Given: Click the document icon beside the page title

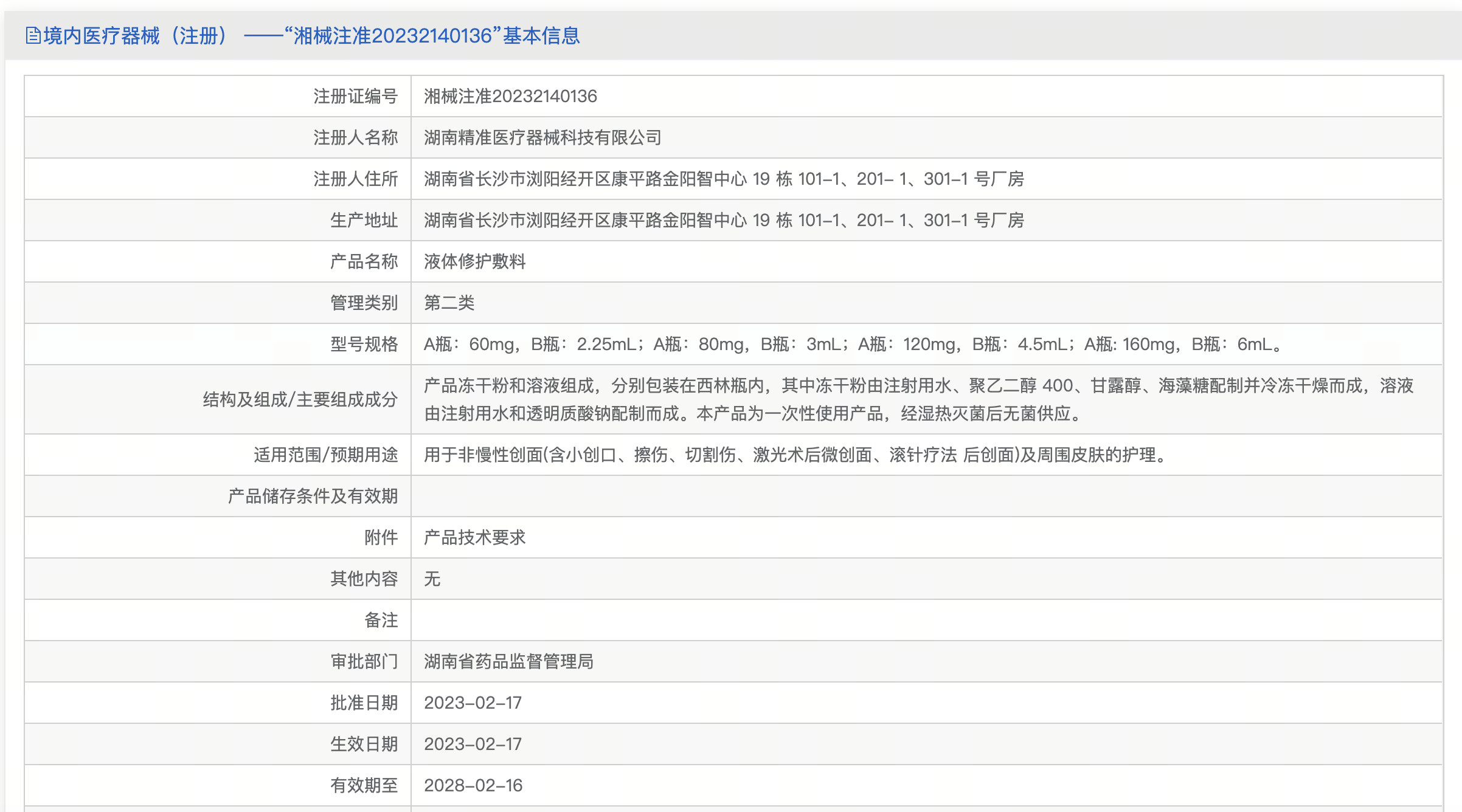Looking at the screenshot, I should 33,36.
